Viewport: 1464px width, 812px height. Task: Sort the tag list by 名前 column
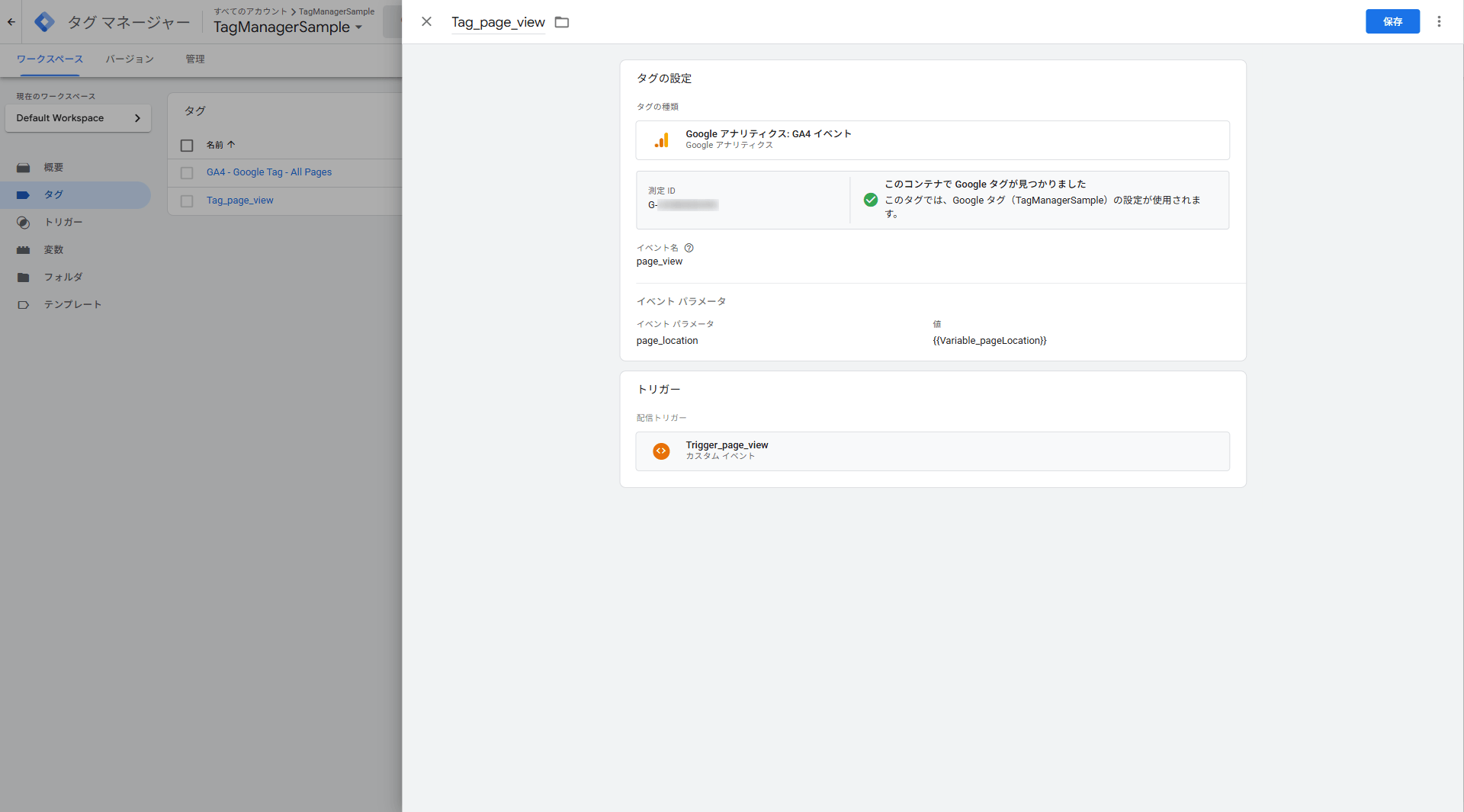click(x=220, y=145)
